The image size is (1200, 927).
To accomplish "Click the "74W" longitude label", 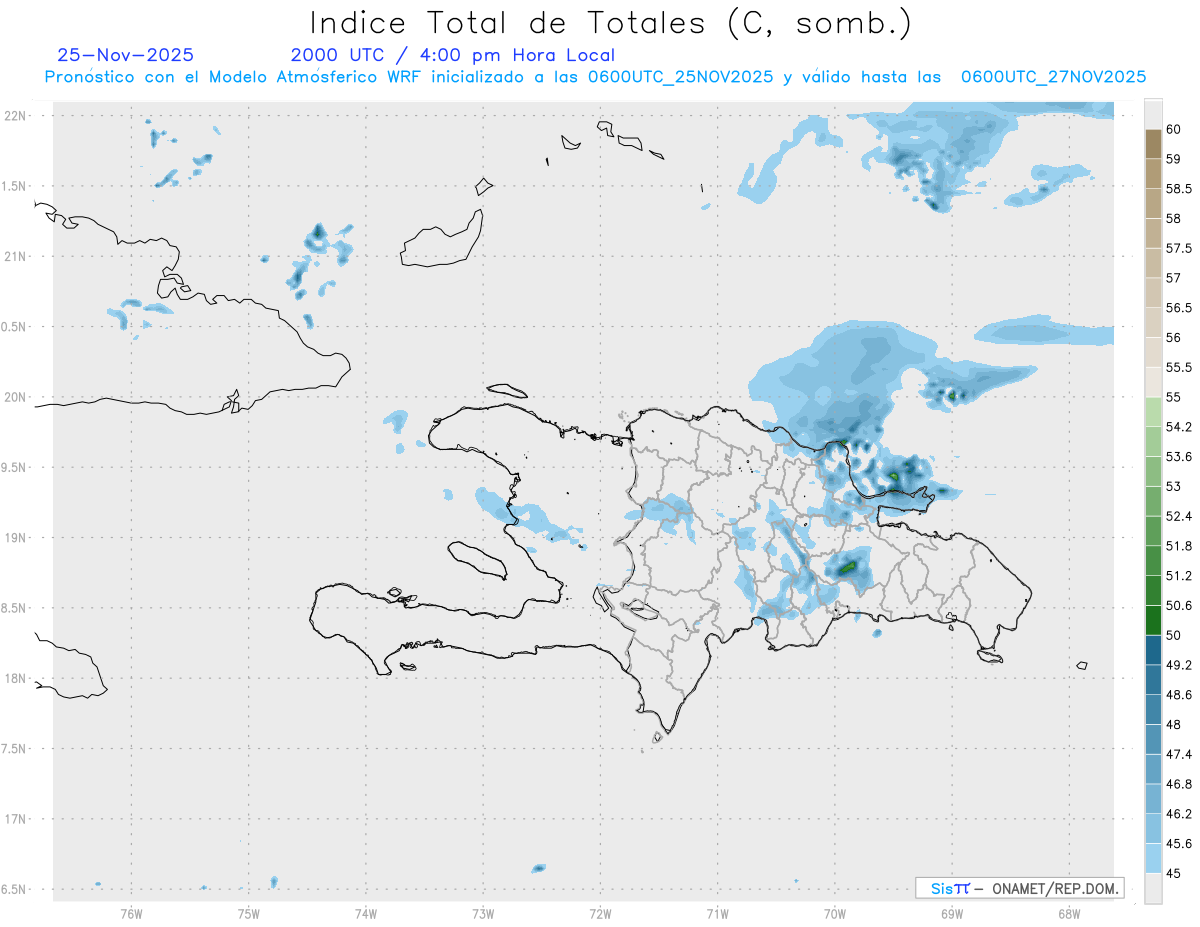I will tap(365, 914).
